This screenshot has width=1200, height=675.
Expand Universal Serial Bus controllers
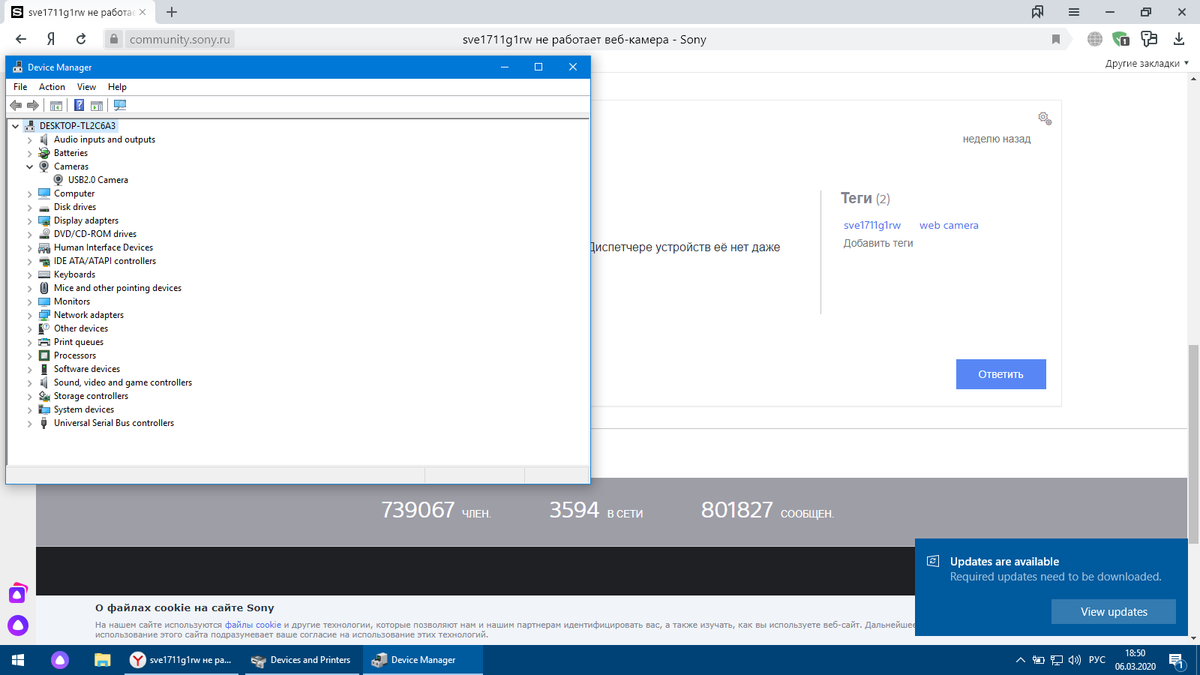[30, 423]
